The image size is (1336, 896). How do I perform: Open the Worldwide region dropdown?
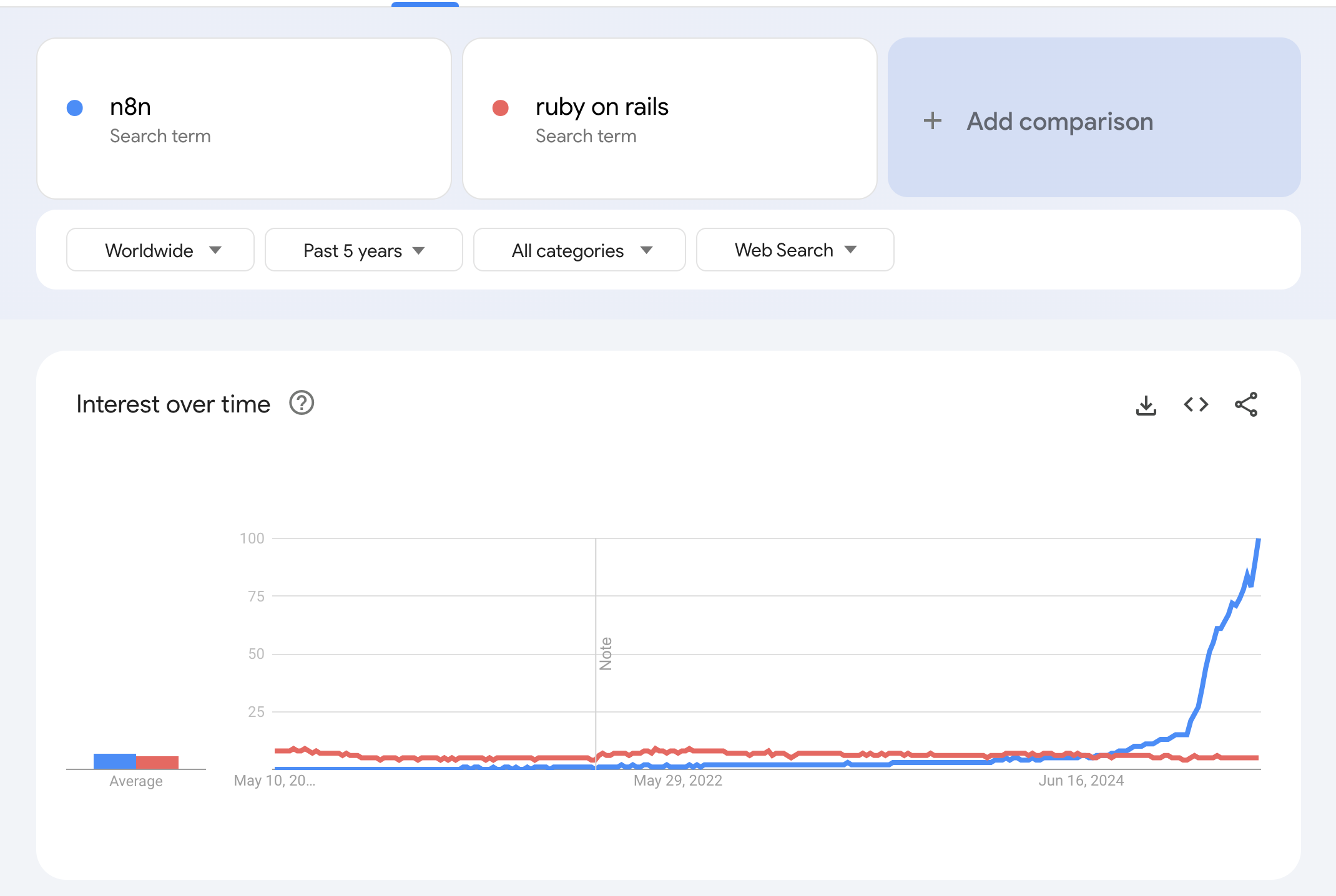click(160, 250)
